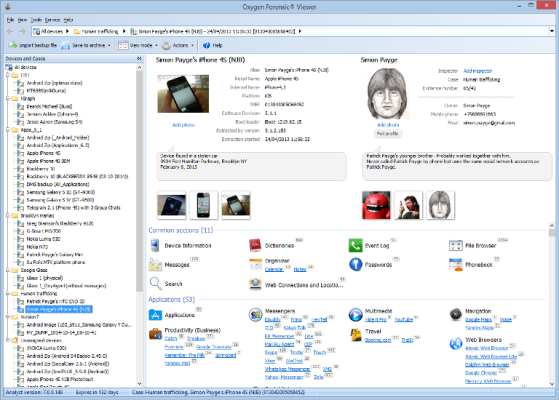Open the Organizer section icon
This screenshot has width=559, height=400.
pyautogui.click(x=256, y=265)
